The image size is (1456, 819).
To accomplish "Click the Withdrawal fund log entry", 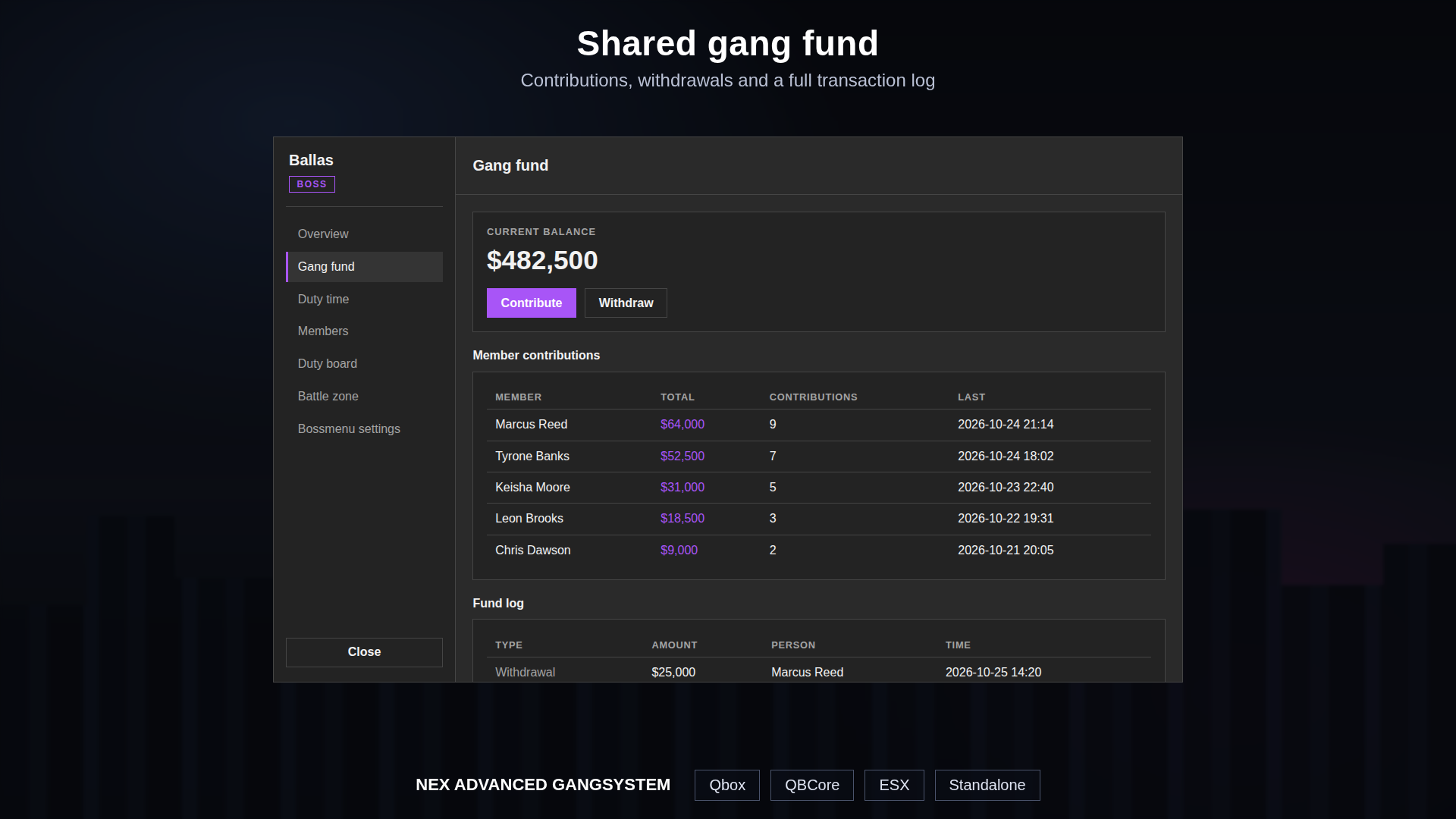I will pos(819,672).
